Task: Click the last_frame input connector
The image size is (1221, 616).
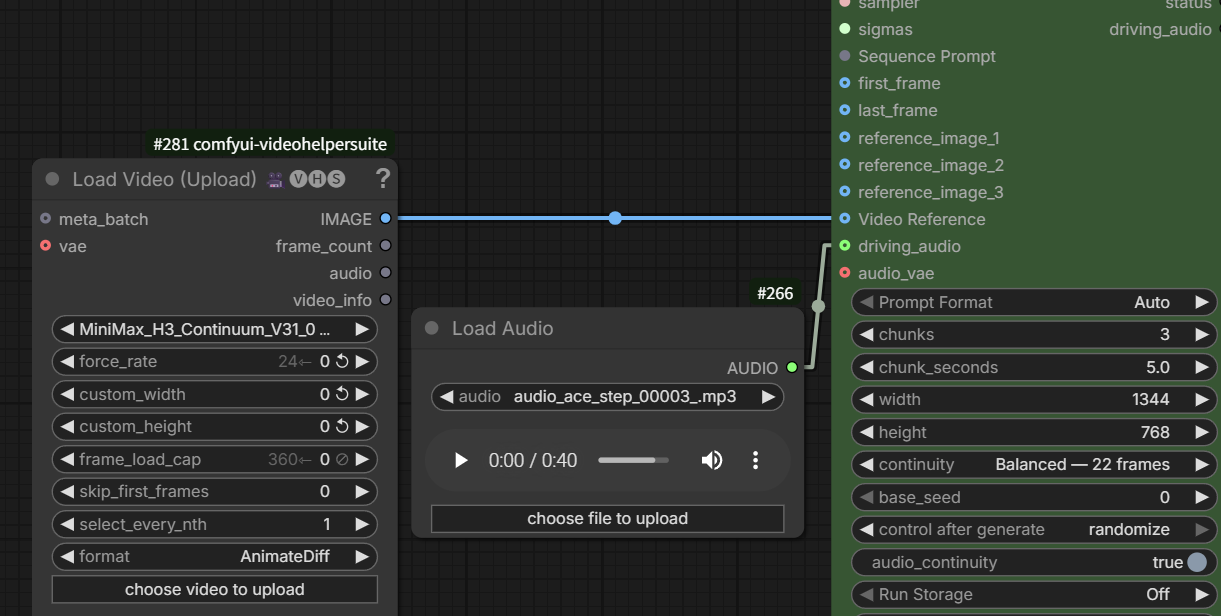Action: (845, 110)
